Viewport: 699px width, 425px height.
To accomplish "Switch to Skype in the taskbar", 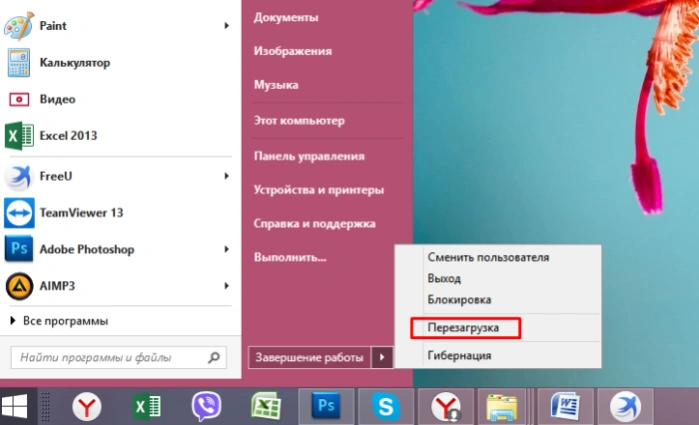I will click(386, 406).
